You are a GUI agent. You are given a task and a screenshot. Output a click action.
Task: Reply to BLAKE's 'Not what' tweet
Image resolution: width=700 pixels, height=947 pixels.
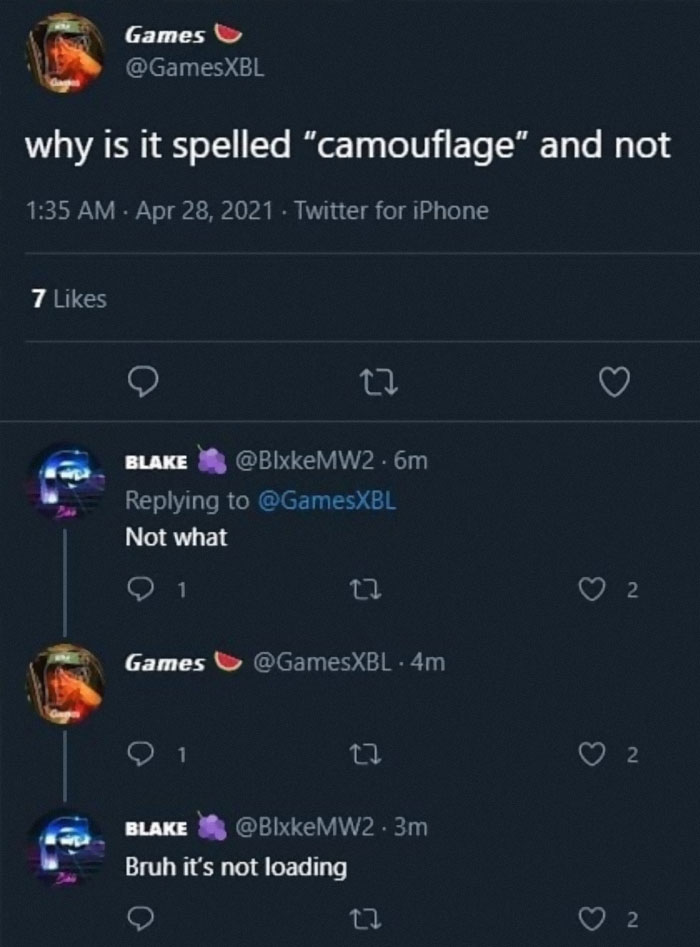143,588
